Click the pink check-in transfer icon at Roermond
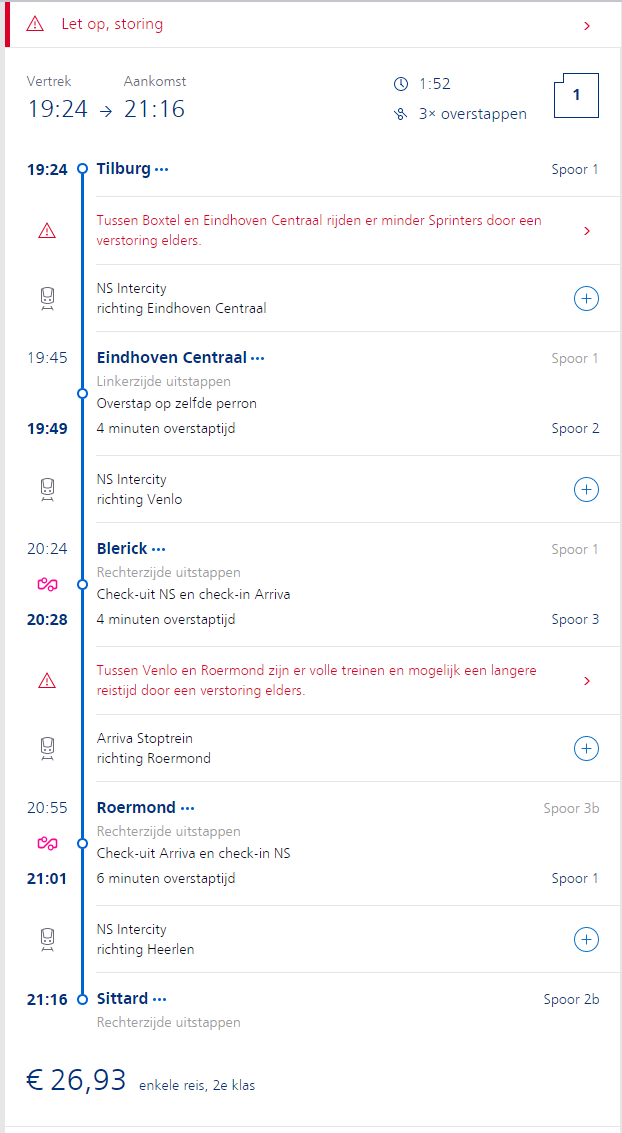Screen dimensions: 622x1133 47,843
